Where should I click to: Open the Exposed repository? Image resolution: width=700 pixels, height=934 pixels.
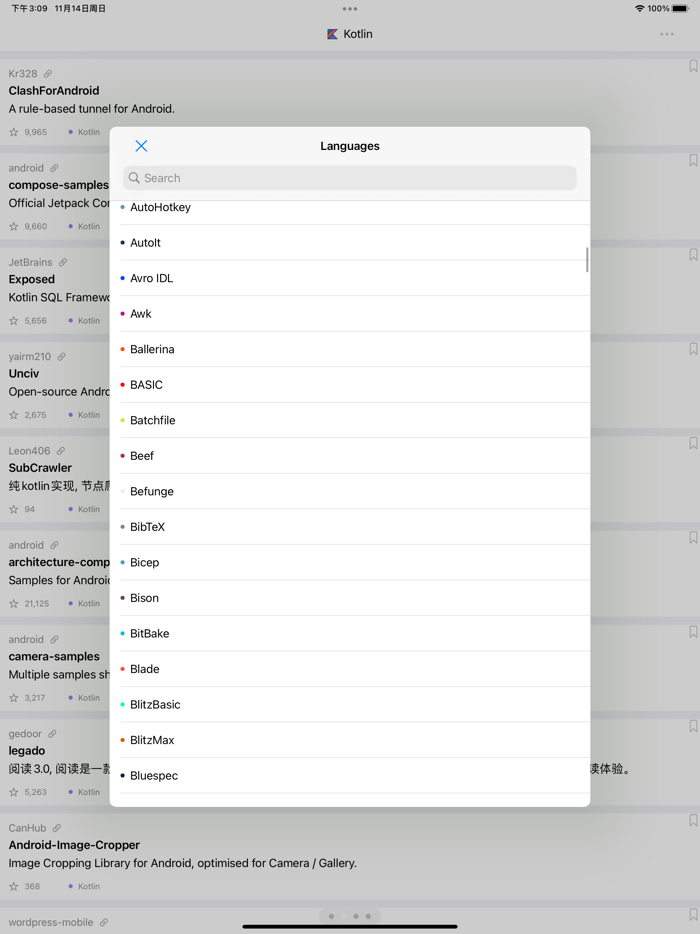point(32,279)
